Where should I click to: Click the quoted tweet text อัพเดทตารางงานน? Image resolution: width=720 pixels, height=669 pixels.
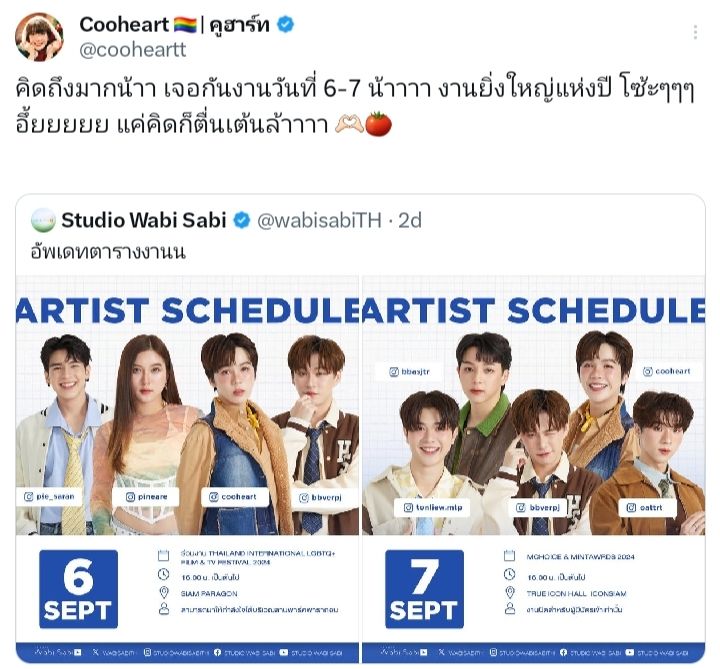coord(108,252)
